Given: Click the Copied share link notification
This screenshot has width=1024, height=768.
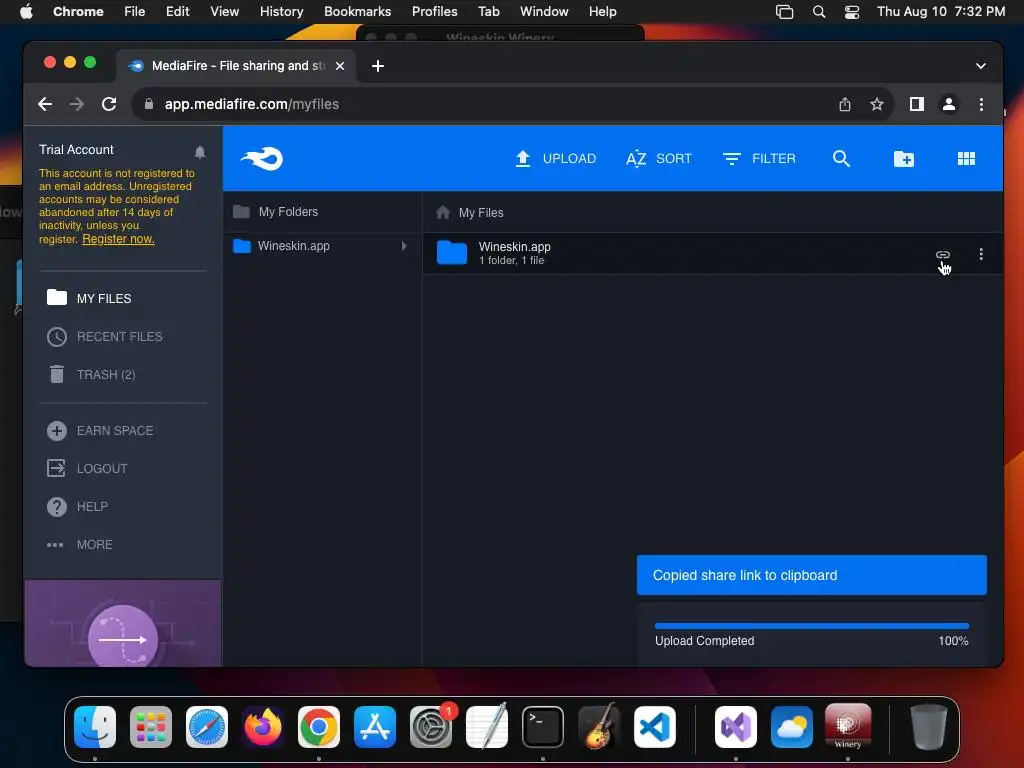Looking at the screenshot, I should pos(812,575).
